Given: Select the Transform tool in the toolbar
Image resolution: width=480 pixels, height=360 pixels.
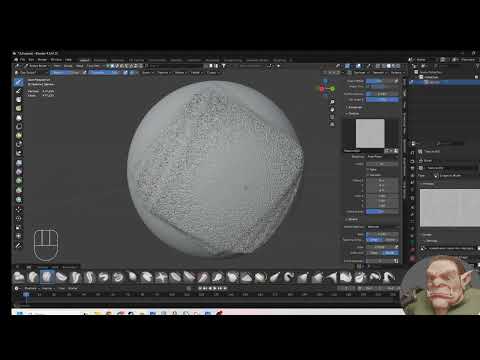Looking at the screenshot, I should click(19, 236).
